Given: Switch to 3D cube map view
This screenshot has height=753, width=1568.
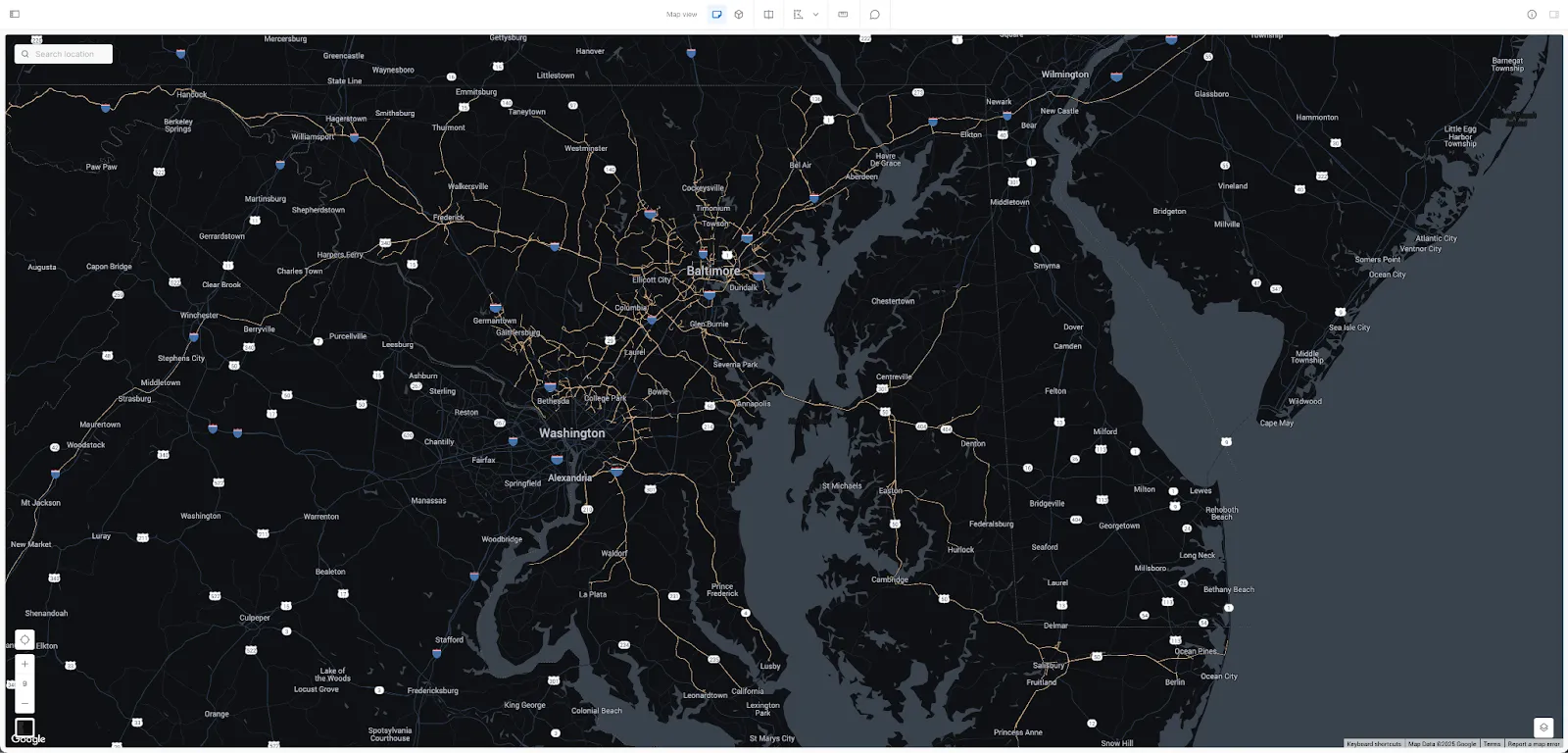Looking at the screenshot, I should point(739,15).
